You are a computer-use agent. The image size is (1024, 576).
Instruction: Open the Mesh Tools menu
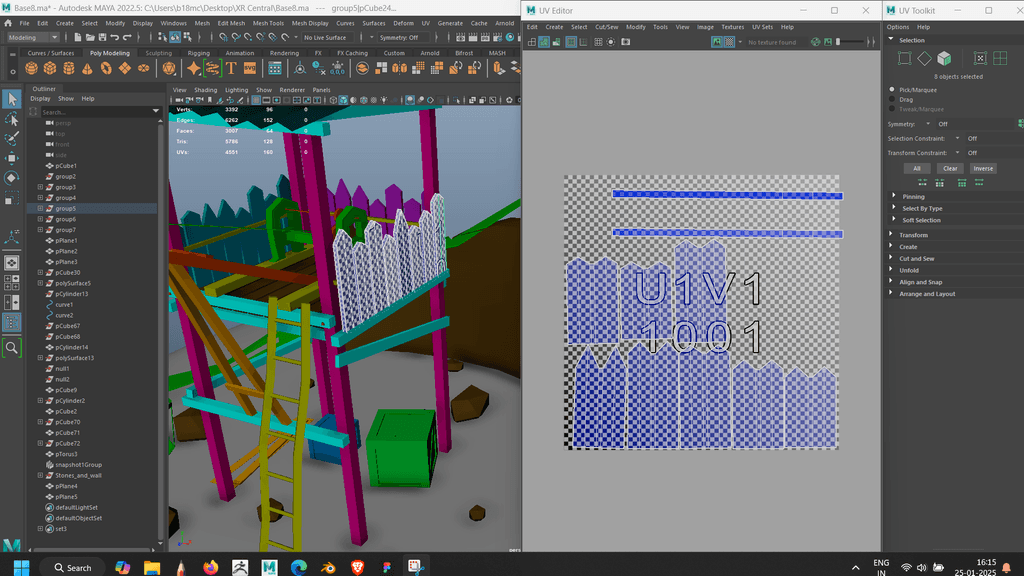(267, 22)
